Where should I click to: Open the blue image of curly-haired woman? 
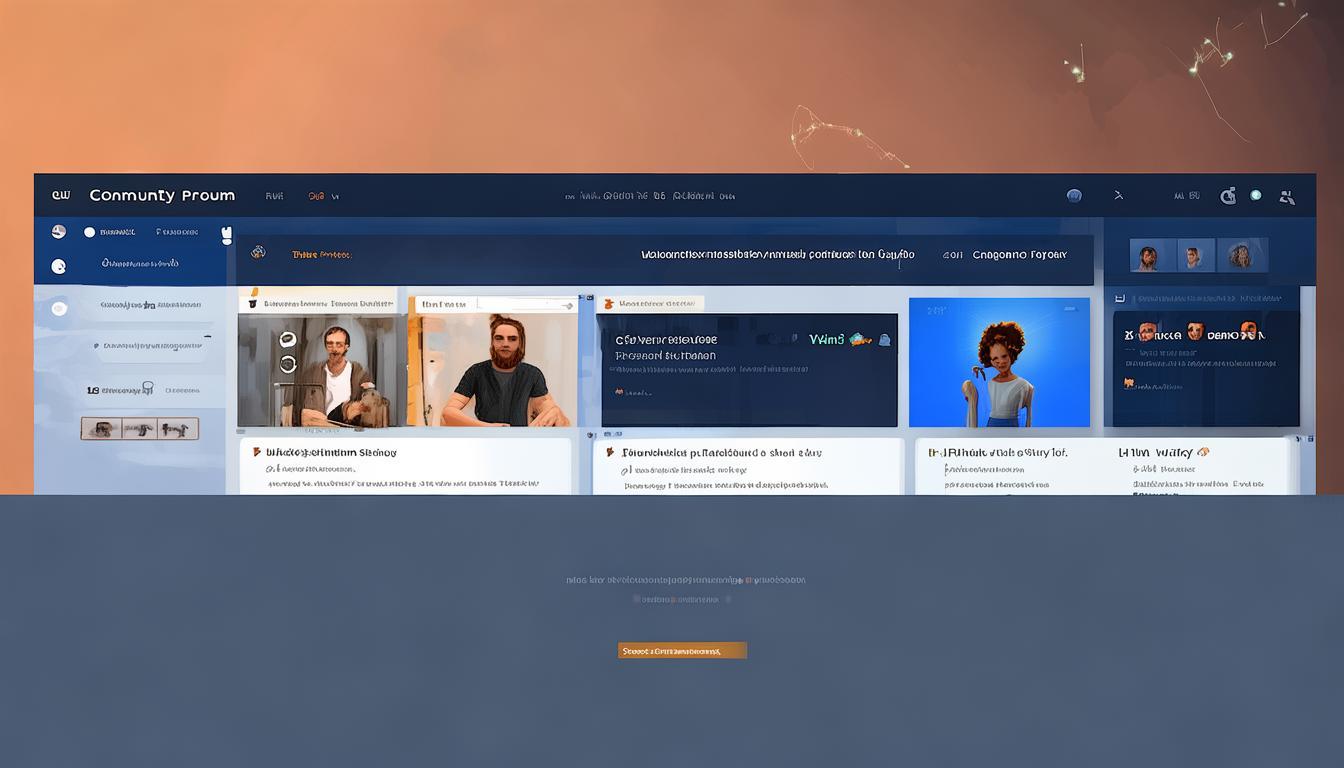tap(999, 362)
